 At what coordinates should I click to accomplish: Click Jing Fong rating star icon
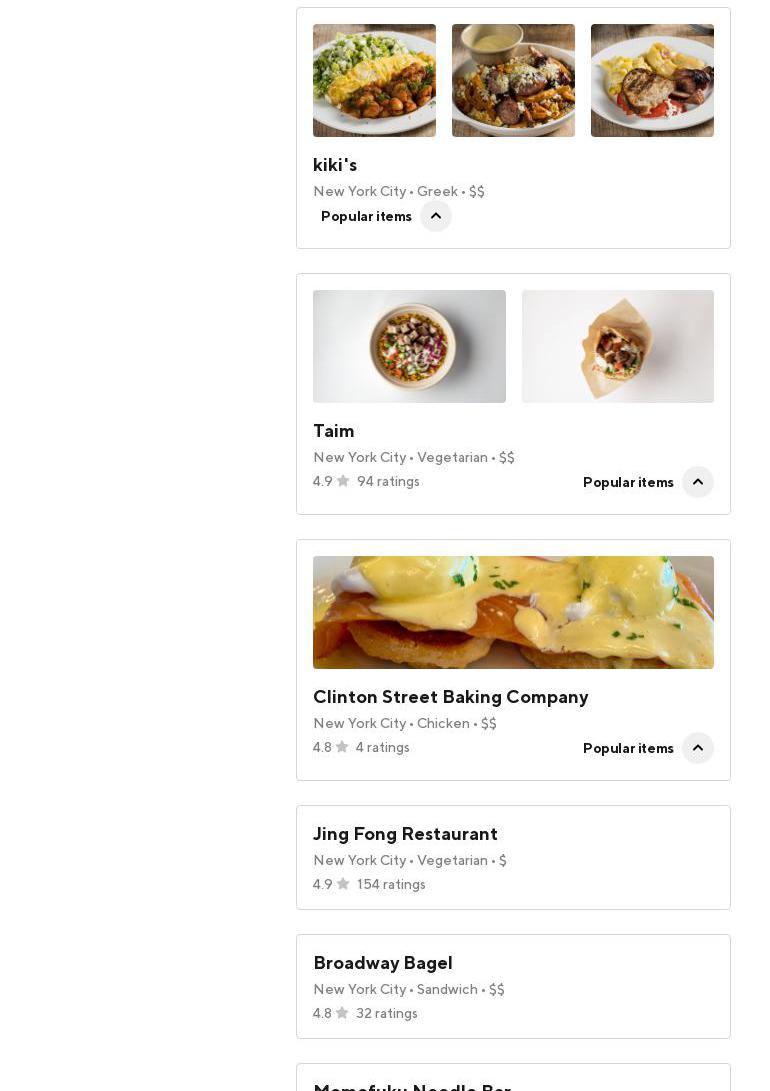pos(343,884)
